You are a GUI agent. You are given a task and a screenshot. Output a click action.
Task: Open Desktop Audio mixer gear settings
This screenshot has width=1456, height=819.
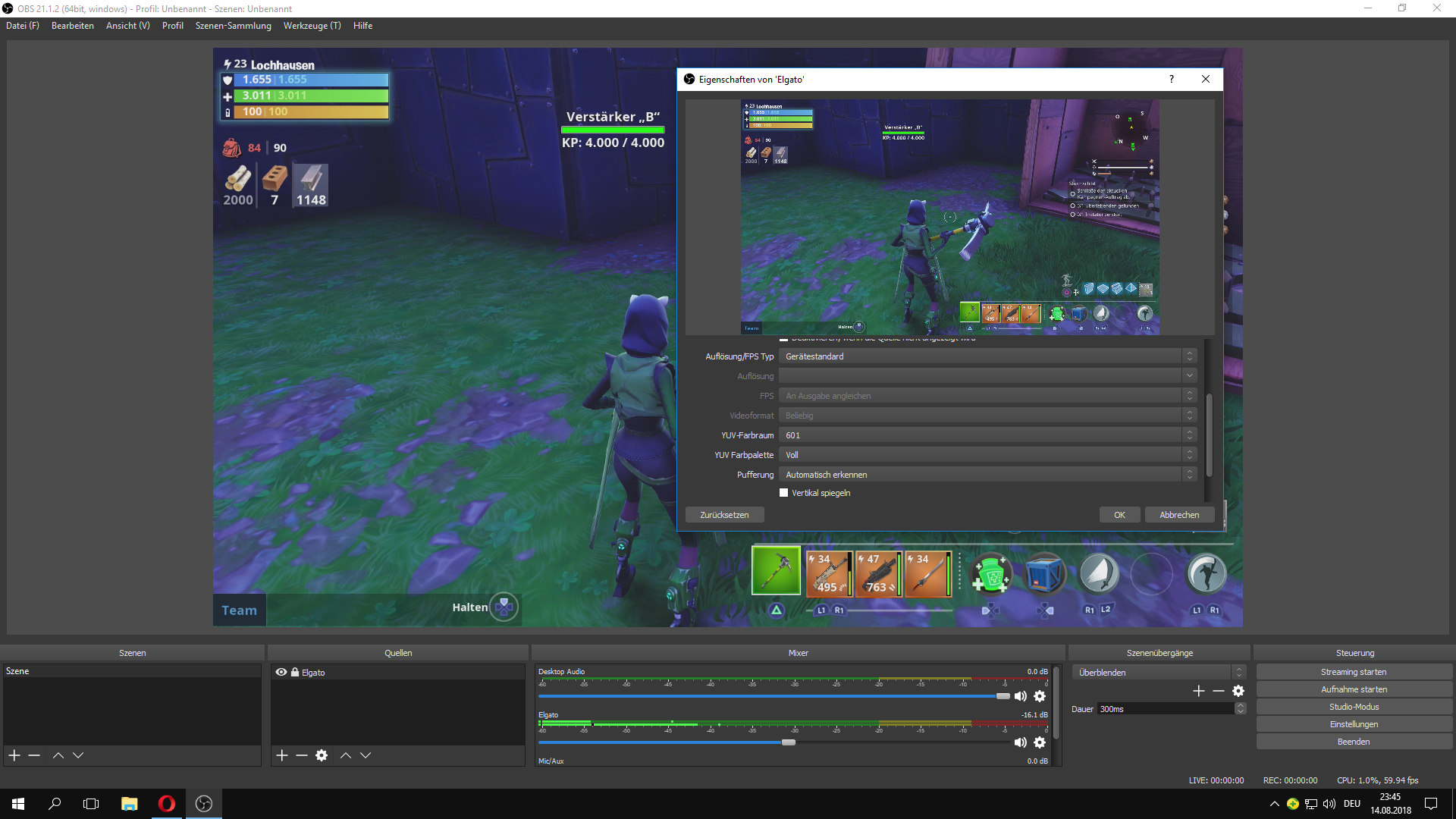click(x=1040, y=696)
